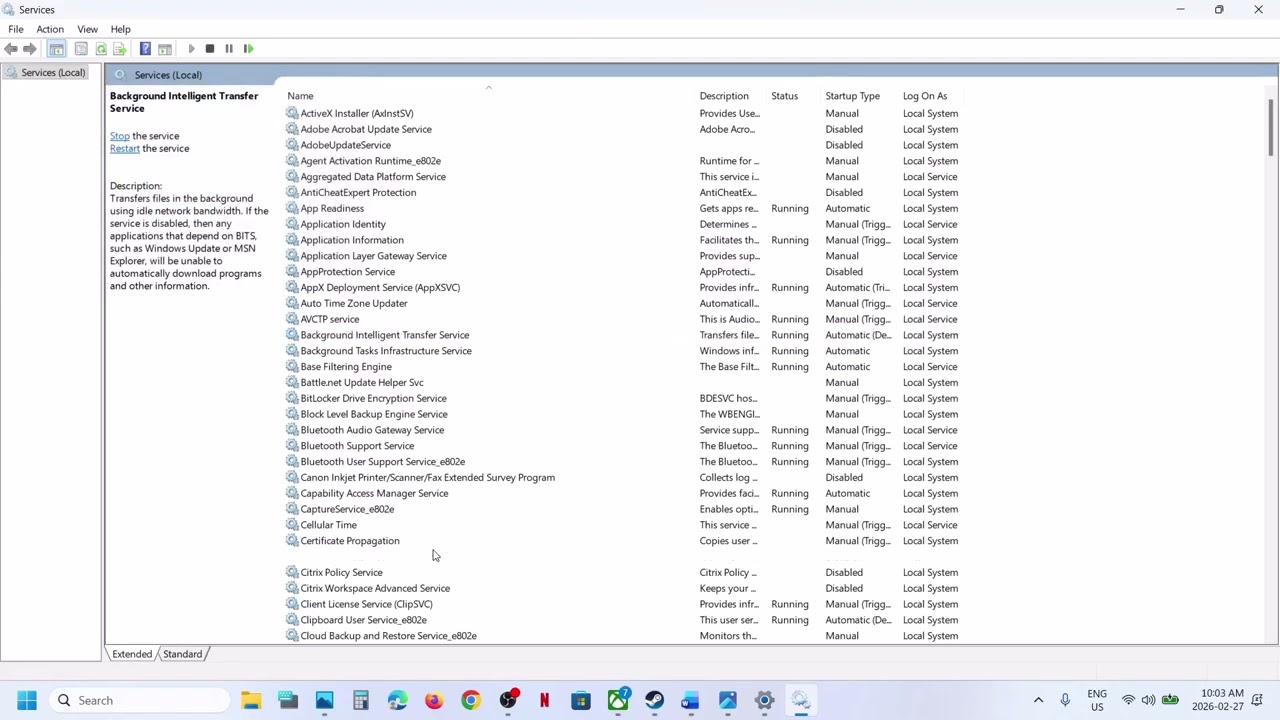The height and width of the screenshot is (720, 1280).
Task: Open the Properties toolbar icon
Action: (x=81, y=48)
